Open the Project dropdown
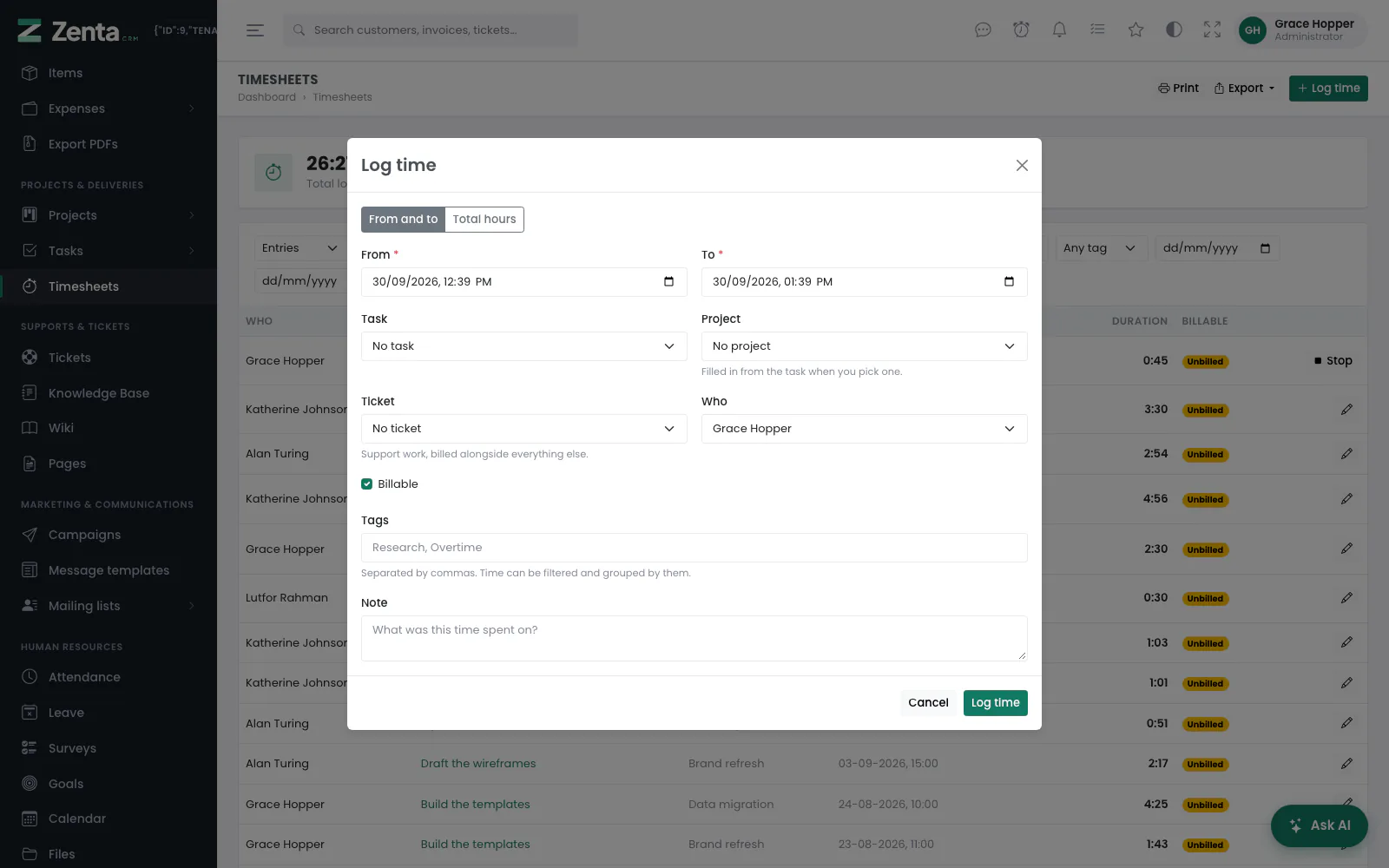This screenshot has height=868, width=1389. [865, 346]
